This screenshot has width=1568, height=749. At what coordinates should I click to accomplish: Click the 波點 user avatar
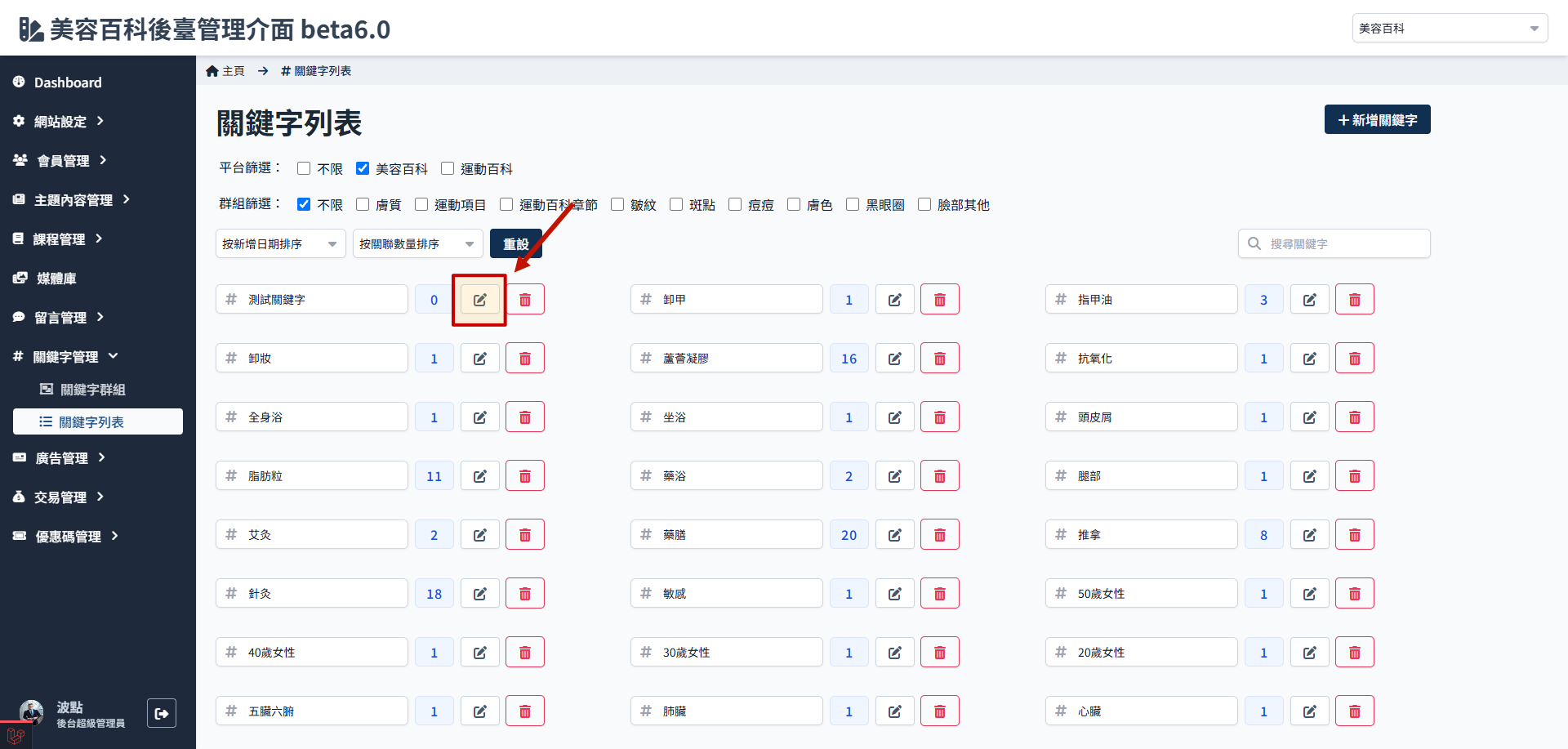tap(31, 712)
